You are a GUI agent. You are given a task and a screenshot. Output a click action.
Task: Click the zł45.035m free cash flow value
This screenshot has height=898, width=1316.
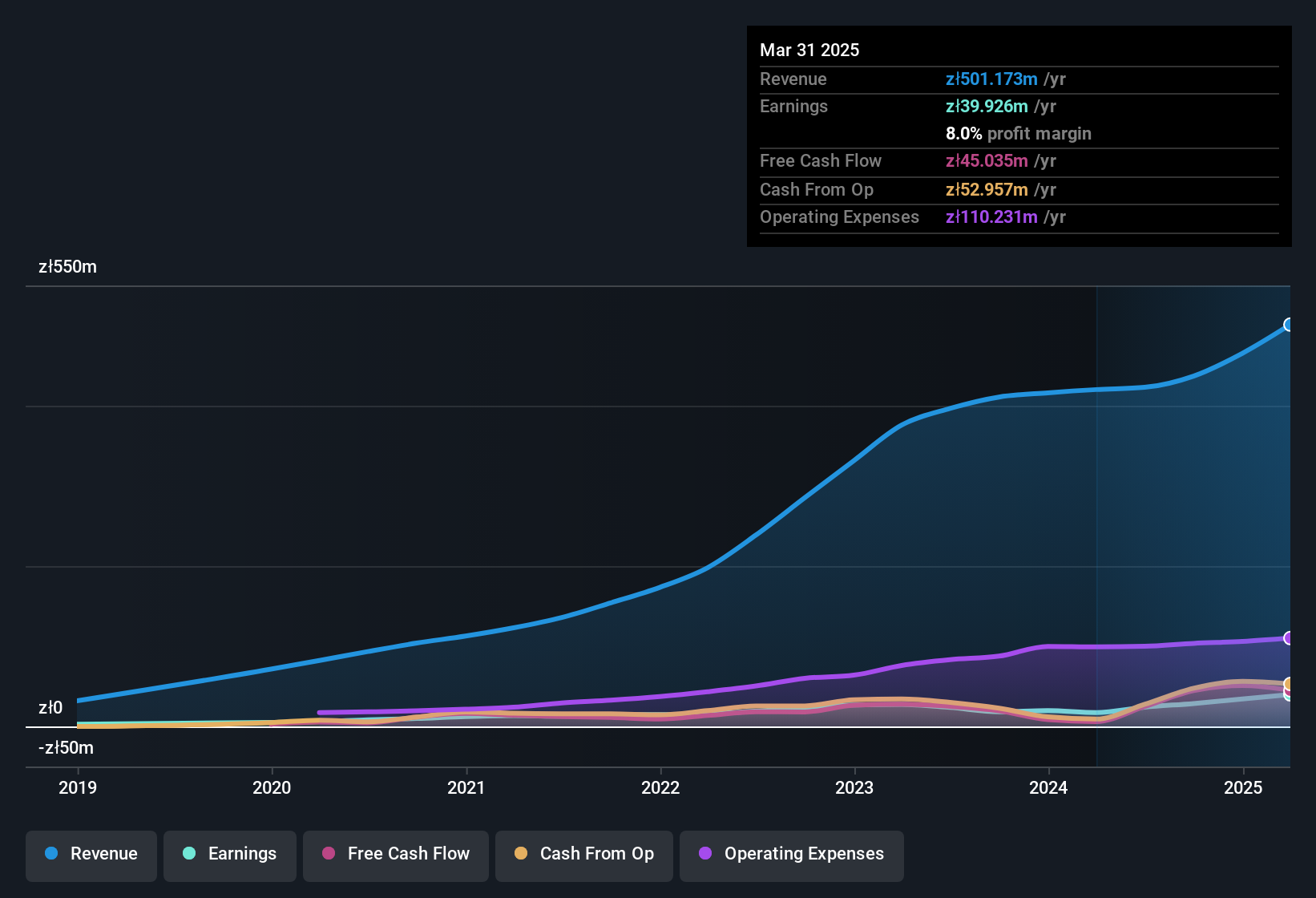(x=987, y=161)
